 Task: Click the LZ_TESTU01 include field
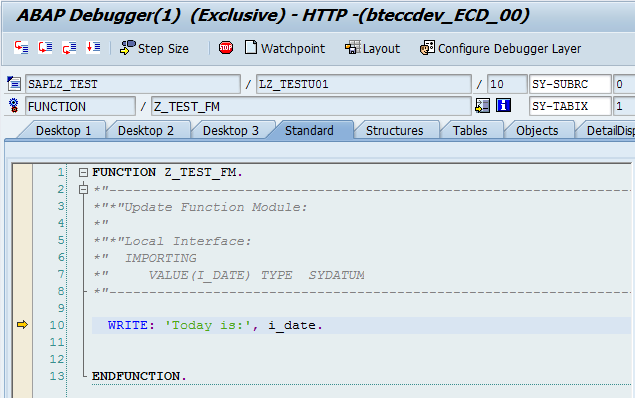pyautogui.click(x=364, y=84)
